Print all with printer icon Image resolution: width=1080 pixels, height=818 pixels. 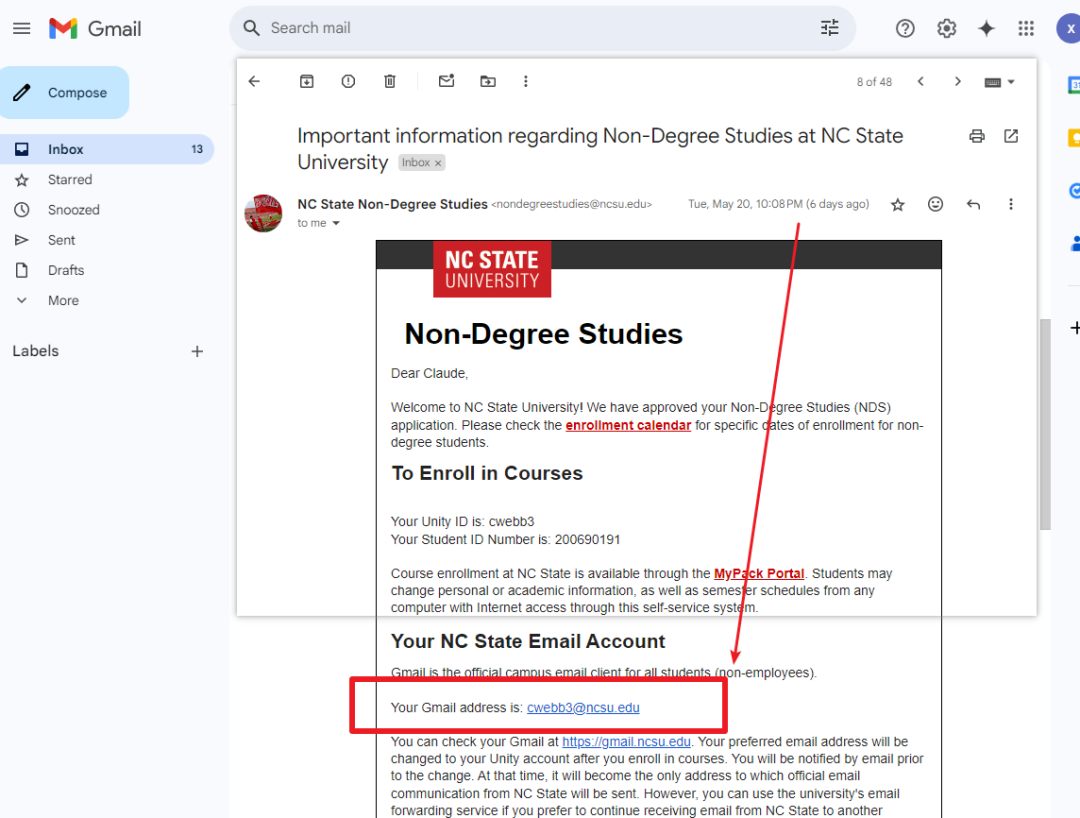(977, 136)
